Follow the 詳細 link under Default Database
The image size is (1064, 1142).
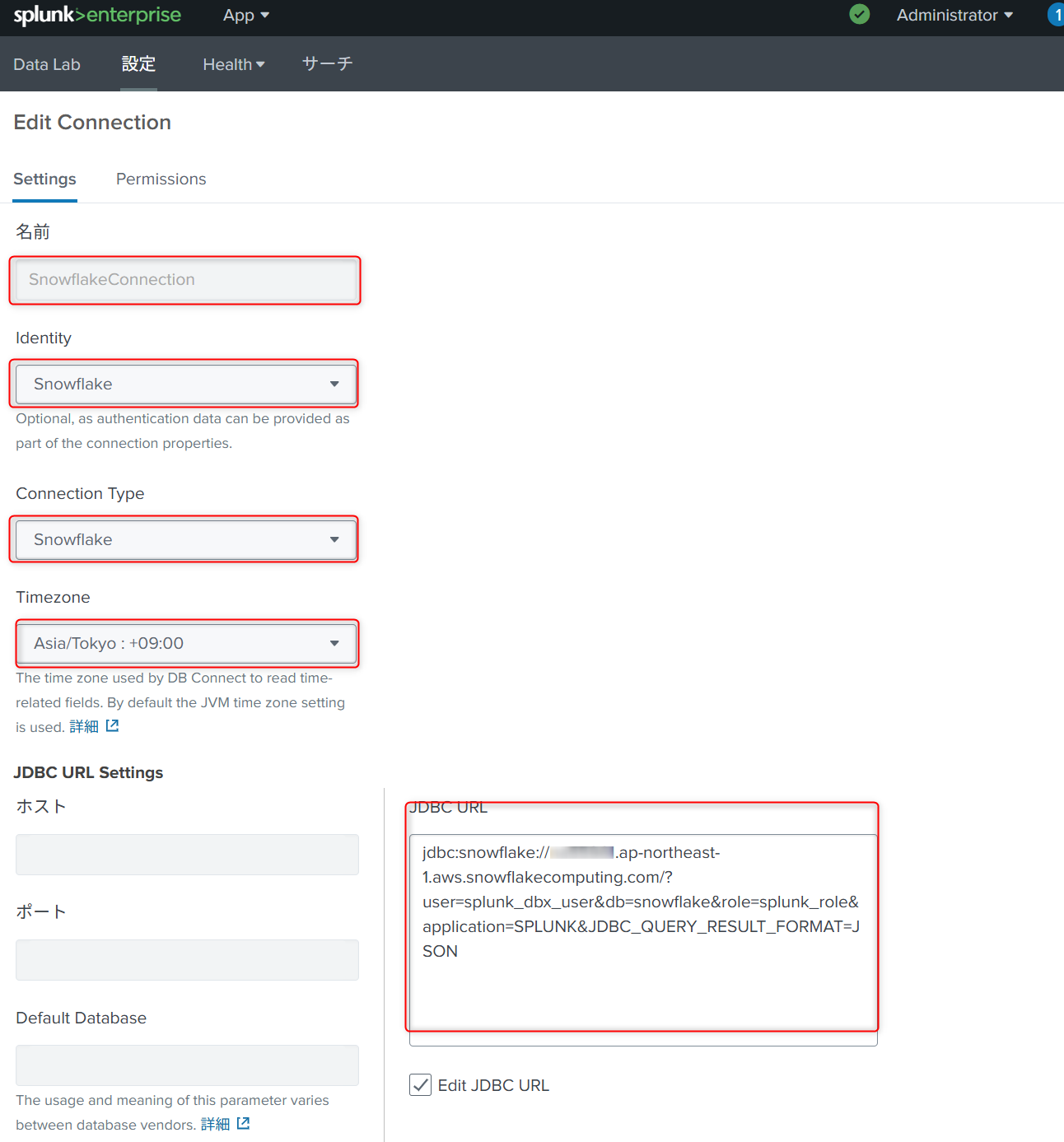click(x=215, y=1124)
